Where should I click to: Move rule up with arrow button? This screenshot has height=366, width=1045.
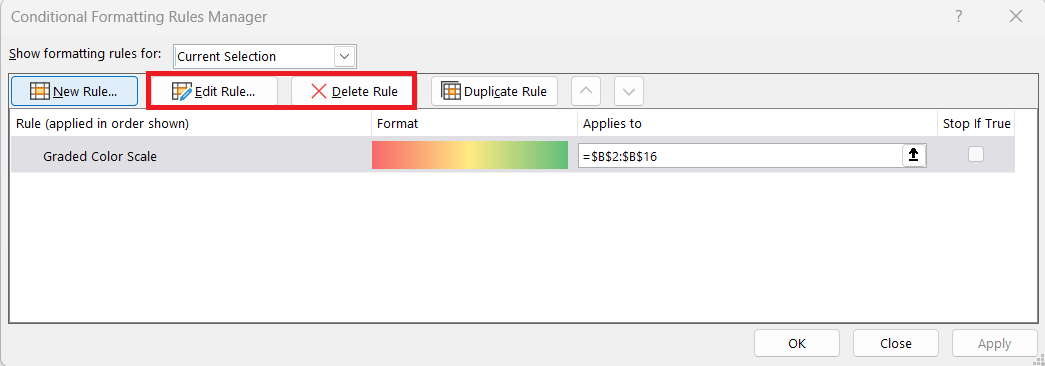click(x=586, y=91)
